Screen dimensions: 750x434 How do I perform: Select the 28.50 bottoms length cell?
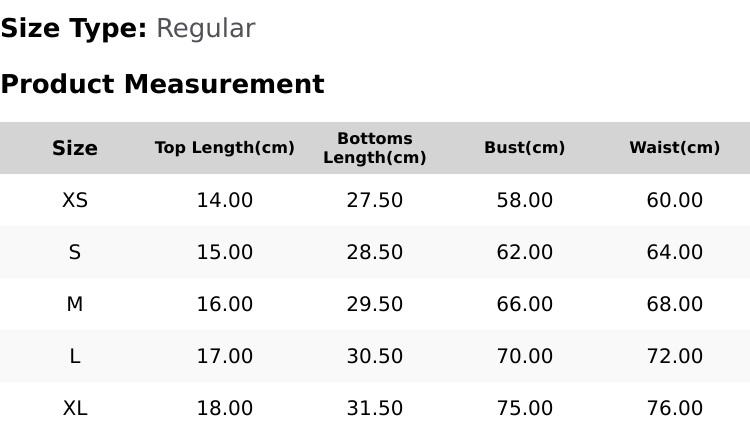point(375,252)
